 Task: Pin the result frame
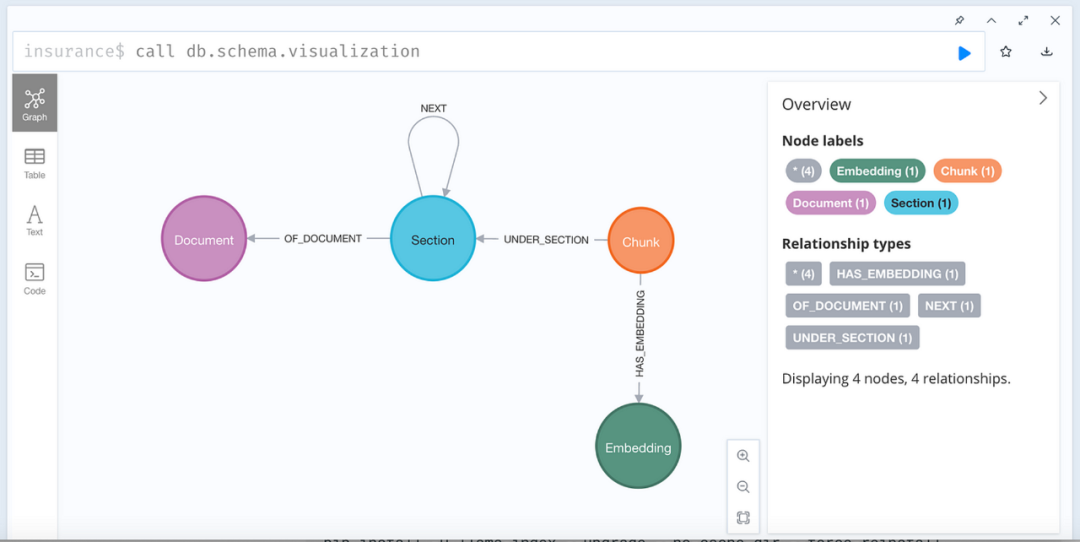(959, 20)
